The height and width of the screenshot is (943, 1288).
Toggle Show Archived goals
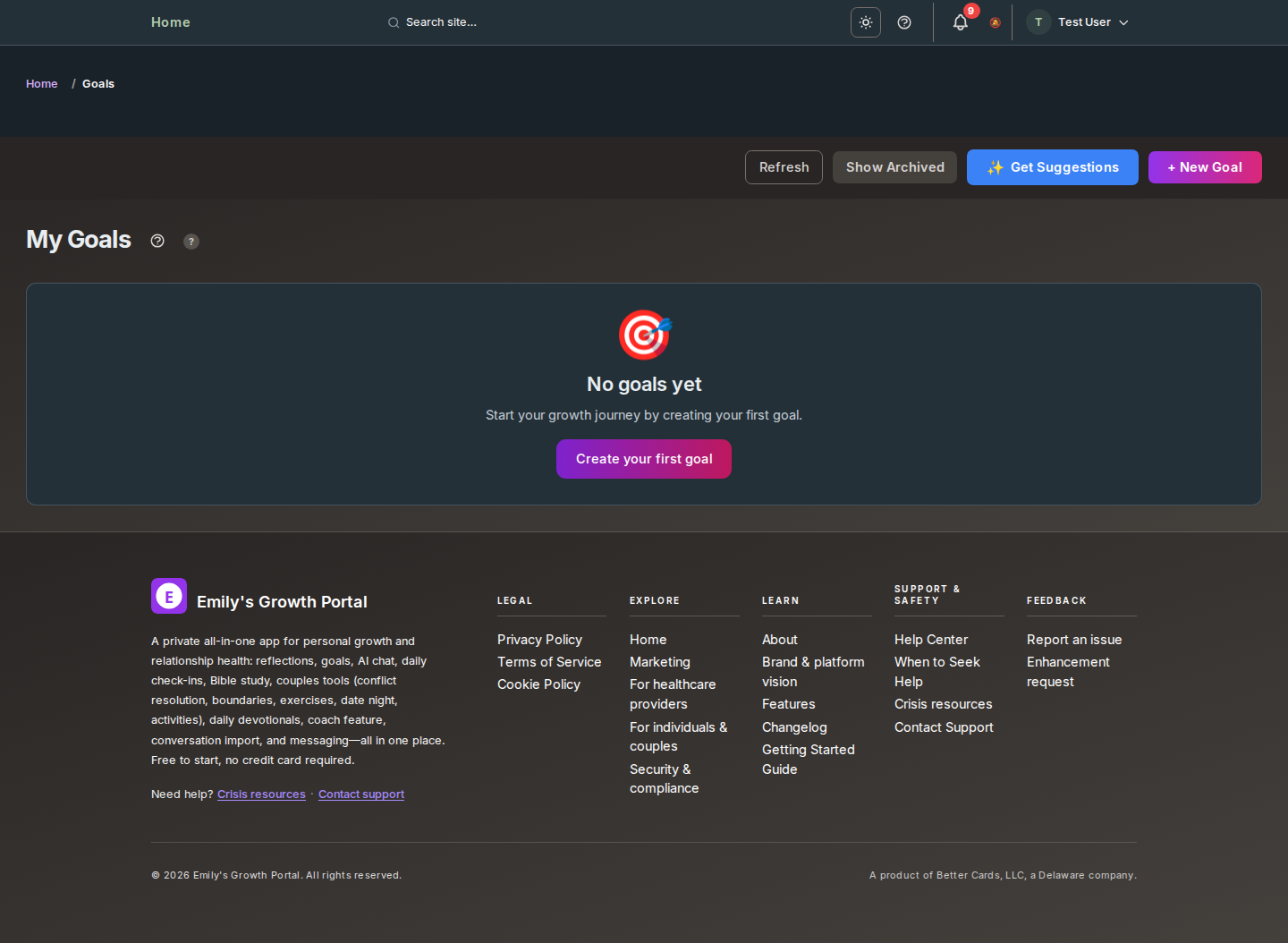(x=894, y=167)
